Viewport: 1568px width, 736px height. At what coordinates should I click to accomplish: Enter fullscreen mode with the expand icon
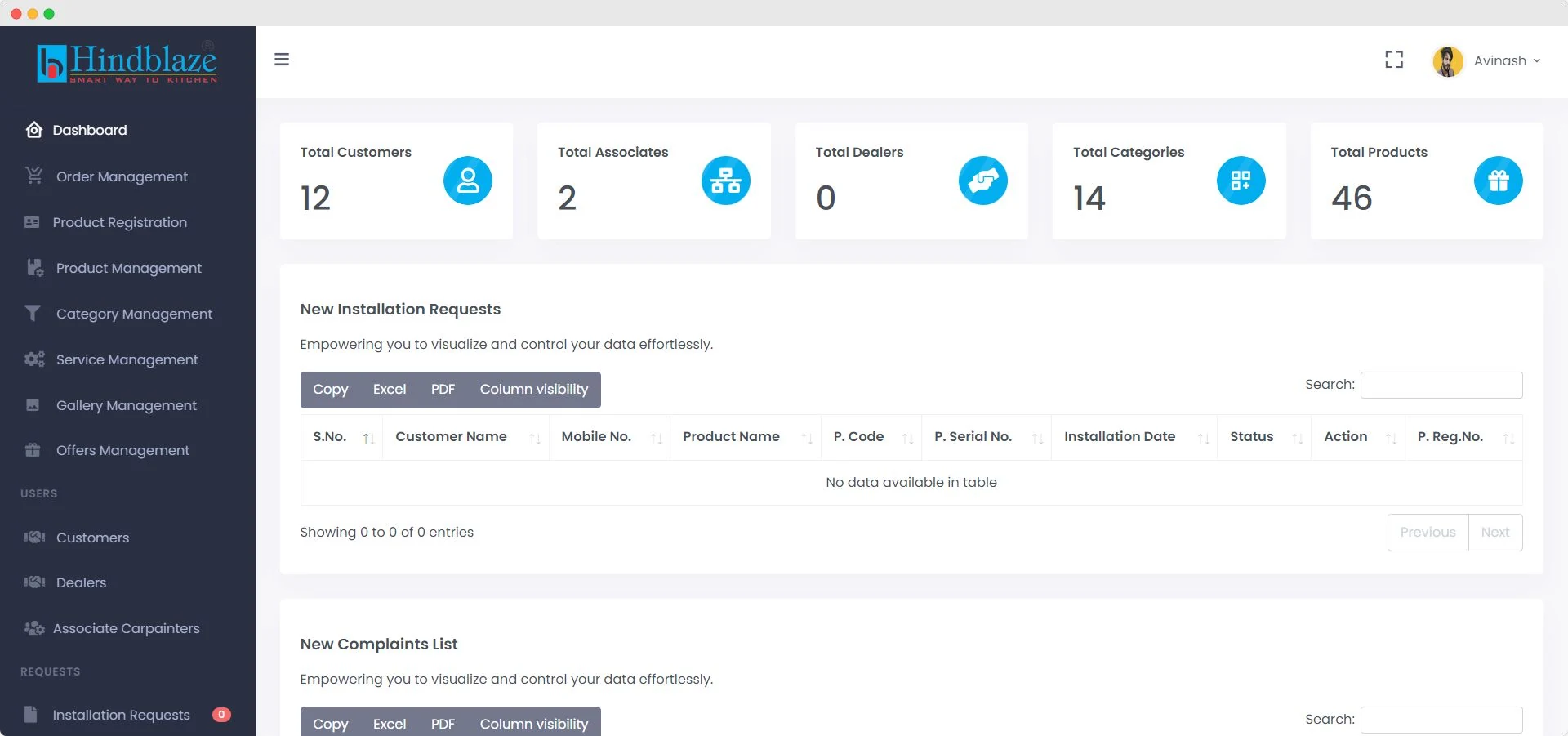pyautogui.click(x=1394, y=60)
